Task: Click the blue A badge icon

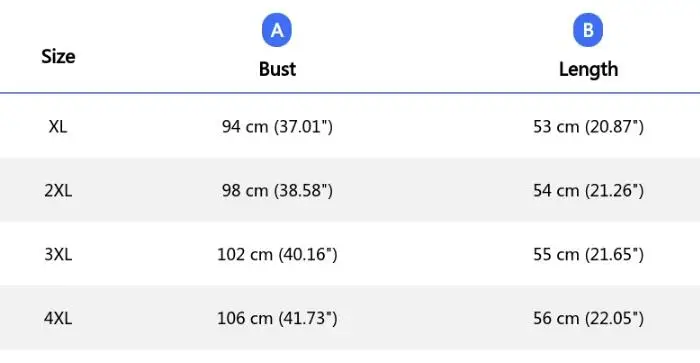Action: coord(277,30)
